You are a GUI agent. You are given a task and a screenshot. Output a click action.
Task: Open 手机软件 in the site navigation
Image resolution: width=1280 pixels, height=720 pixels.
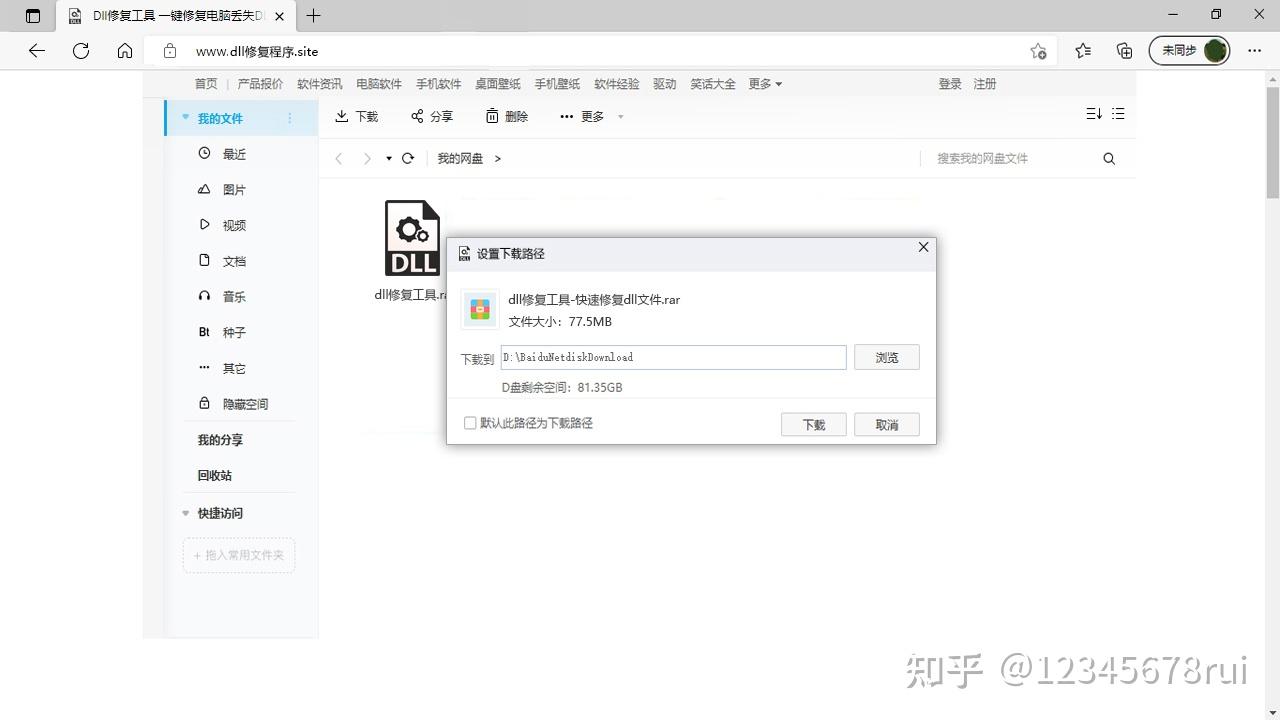pos(439,84)
